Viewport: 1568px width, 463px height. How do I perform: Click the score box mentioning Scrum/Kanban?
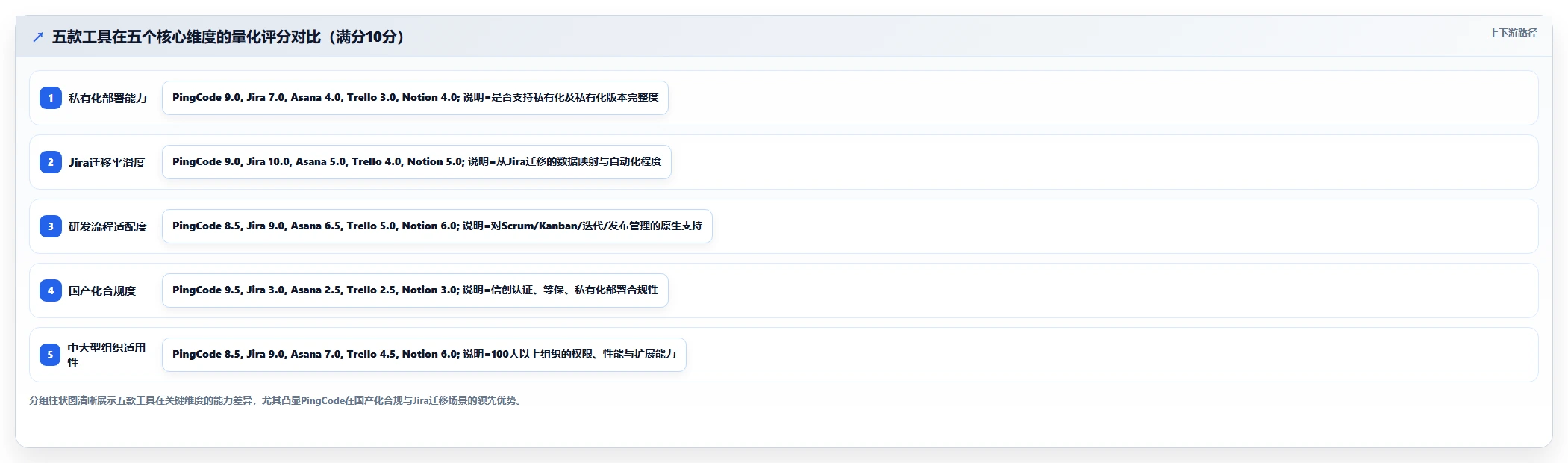coord(437,226)
